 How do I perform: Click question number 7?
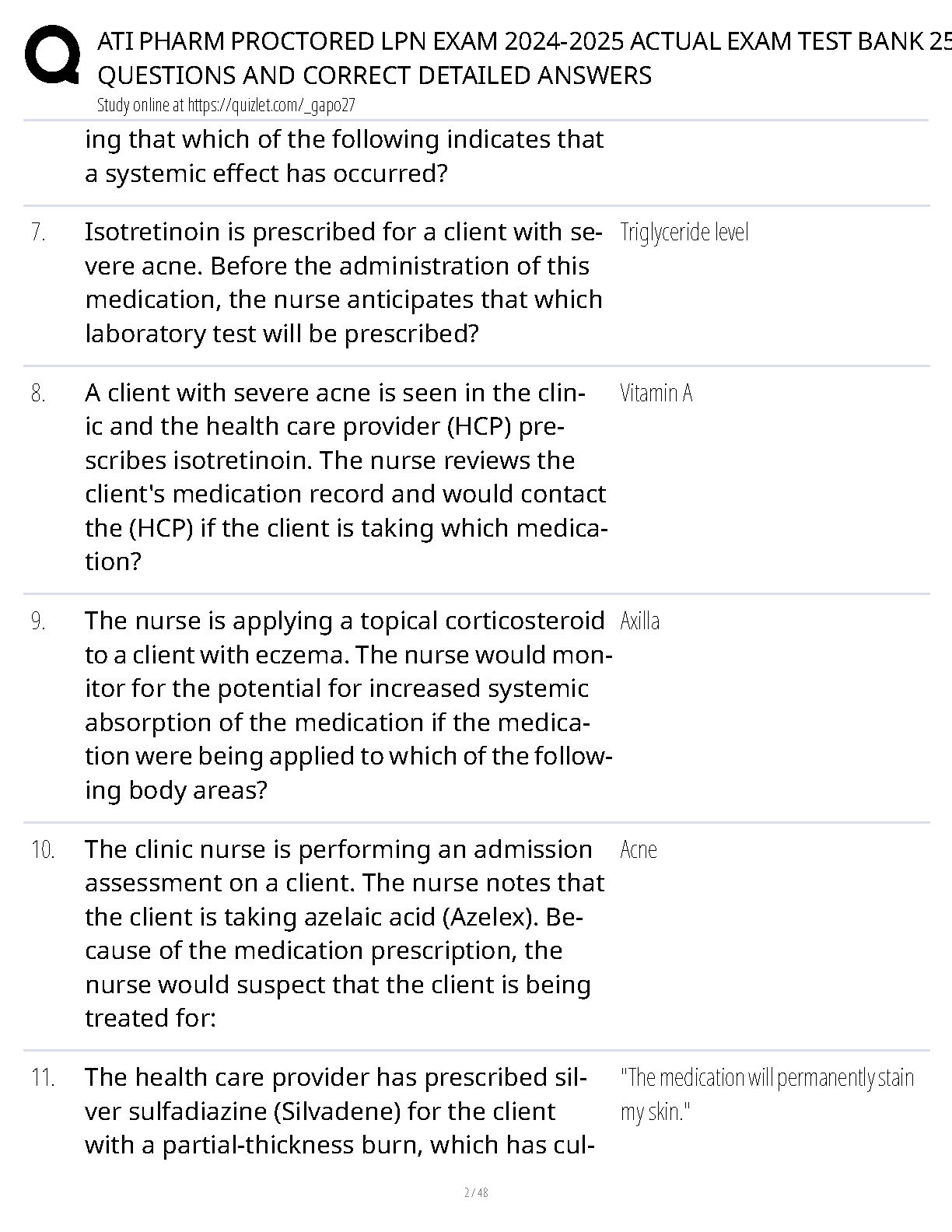(x=38, y=232)
